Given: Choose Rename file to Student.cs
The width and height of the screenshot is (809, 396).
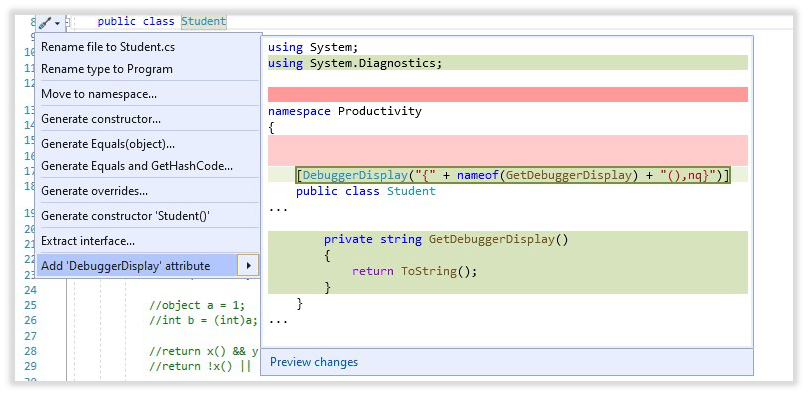Looking at the screenshot, I should 108,47.
